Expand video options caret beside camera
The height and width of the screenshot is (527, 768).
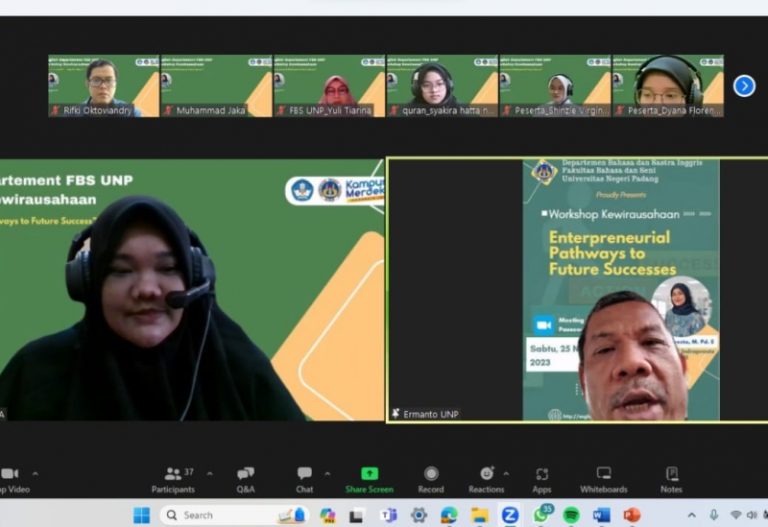tap(35, 474)
